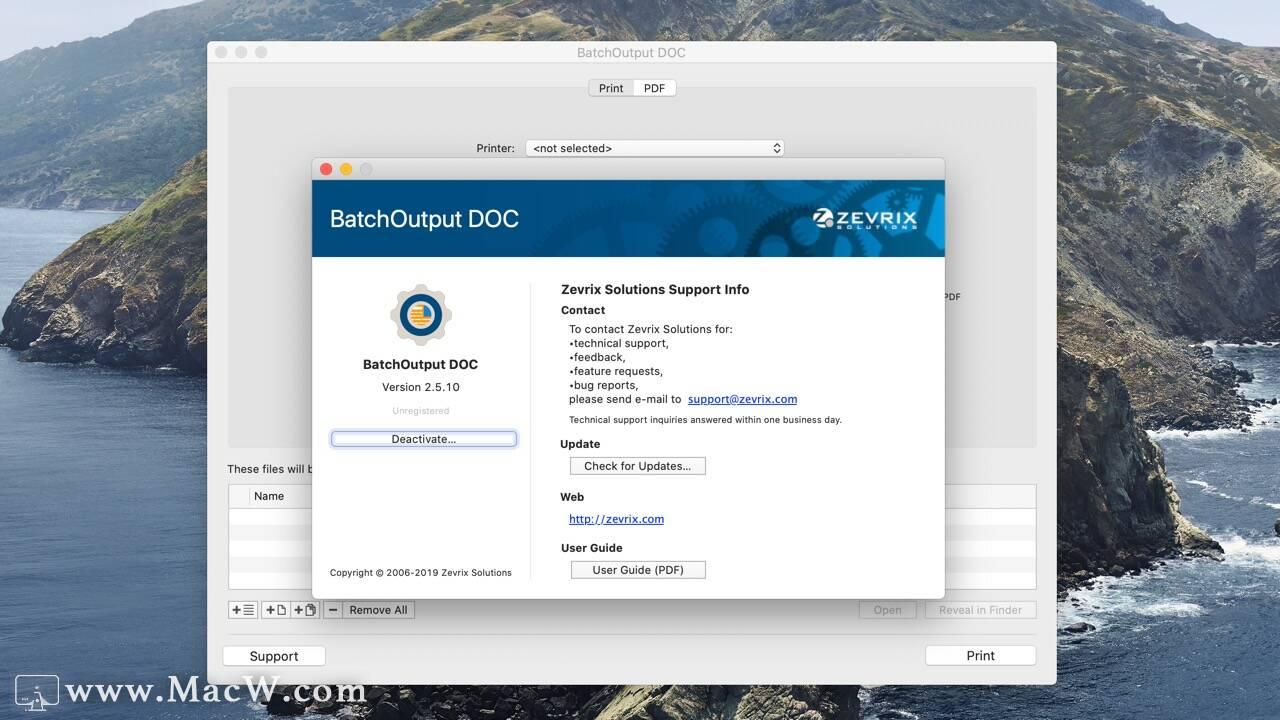Click the Remove All button
This screenshot has height=720, width=1280.
(x=377, y=610)
